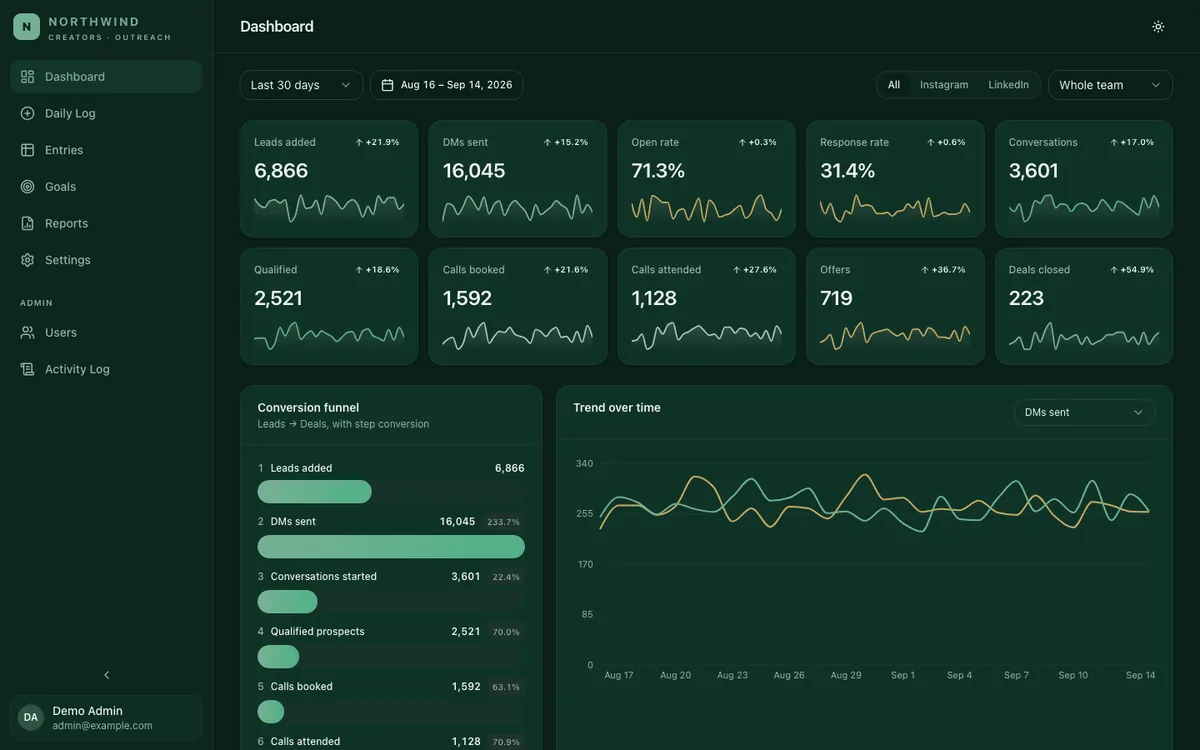Viewport: 1200px width, 750px height.
Task: Click the Calls booked 1,592 card
Action: click(518, 306)
